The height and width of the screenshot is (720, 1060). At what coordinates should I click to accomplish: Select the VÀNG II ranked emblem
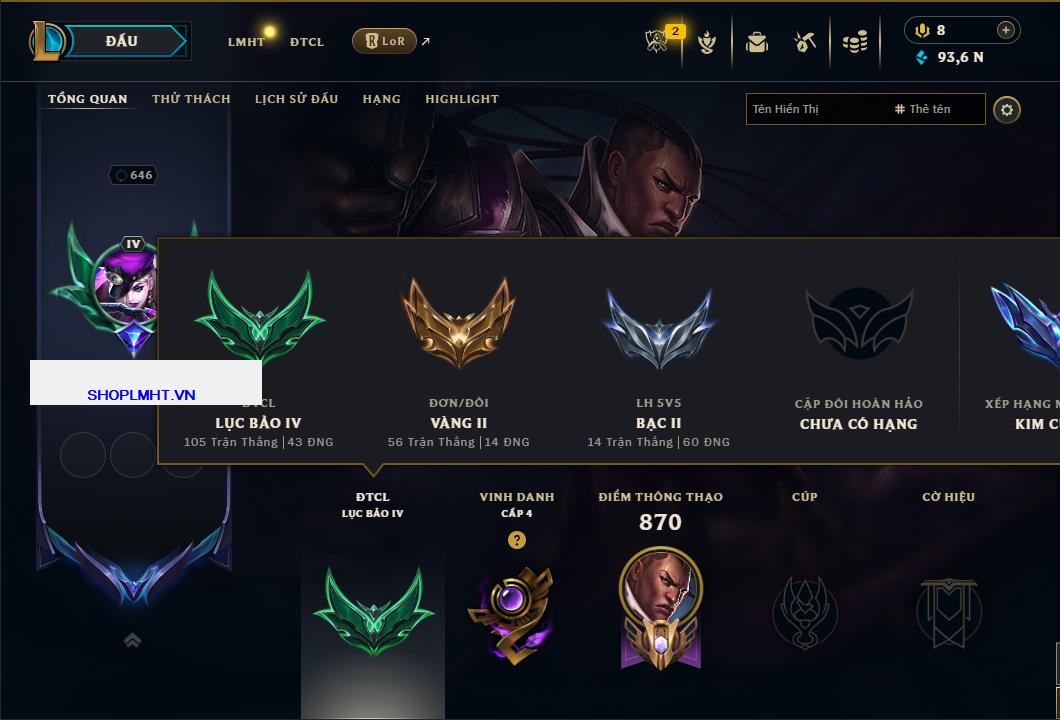tap(459, 322)
